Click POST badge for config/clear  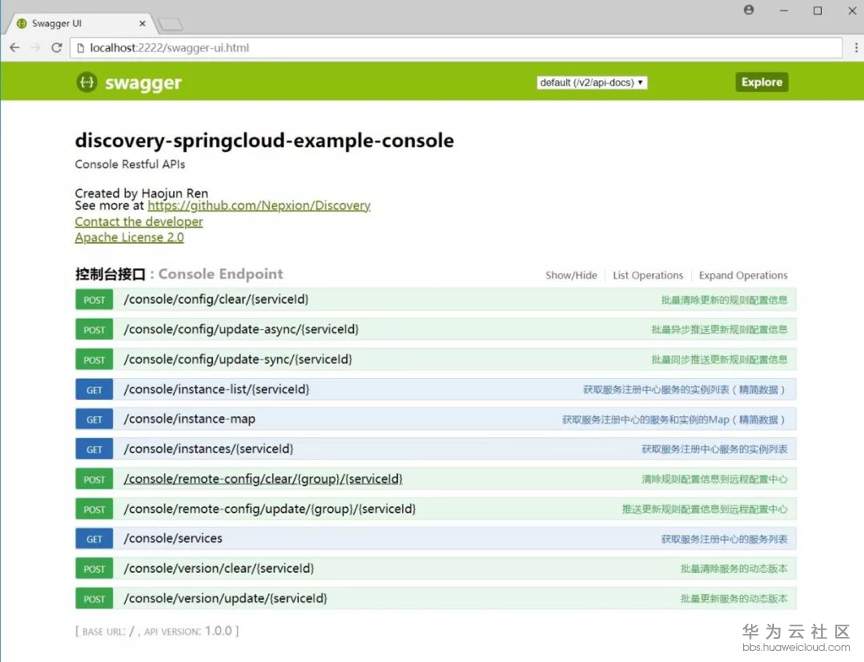(94, 300)
